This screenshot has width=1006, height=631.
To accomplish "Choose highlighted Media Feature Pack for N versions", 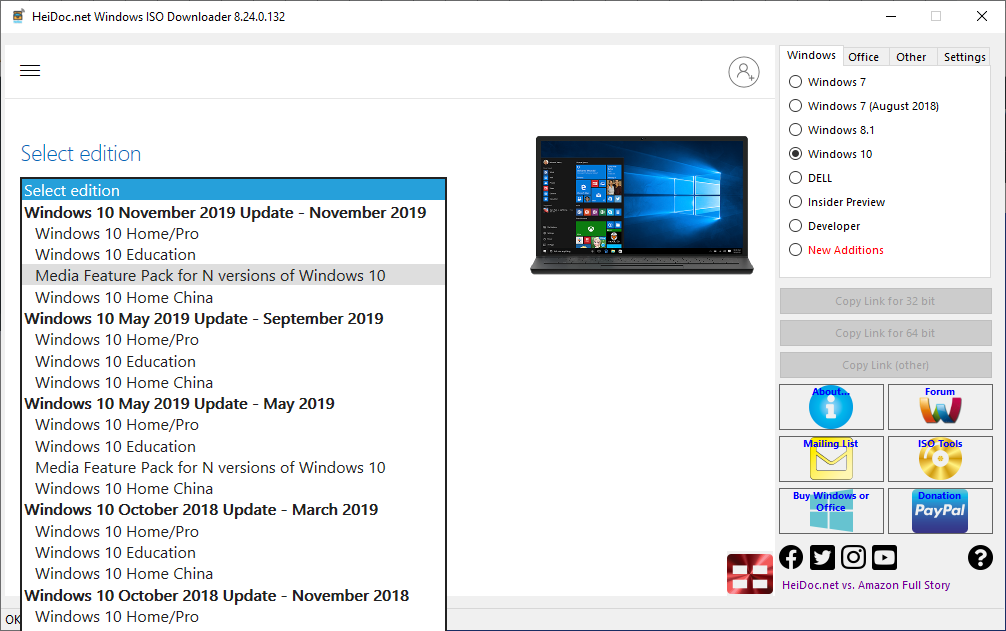I will (234, 276).
